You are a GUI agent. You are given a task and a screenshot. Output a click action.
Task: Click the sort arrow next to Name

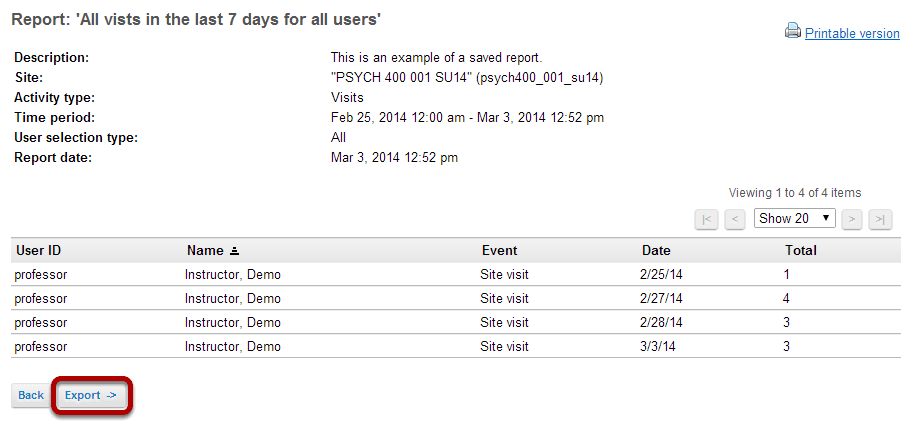click(x=234, y=251)
